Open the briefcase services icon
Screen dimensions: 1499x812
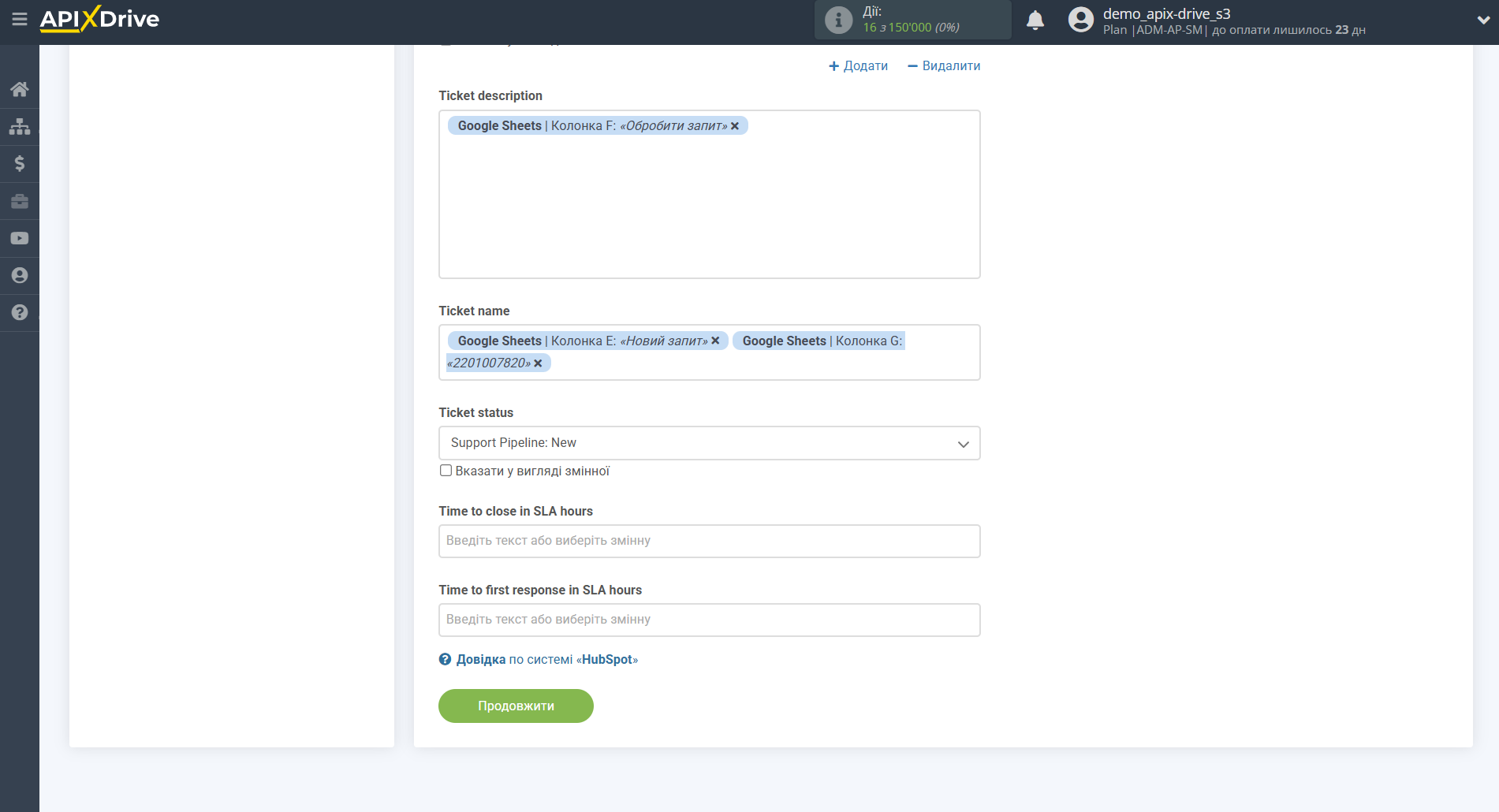(x=20, y=201)
